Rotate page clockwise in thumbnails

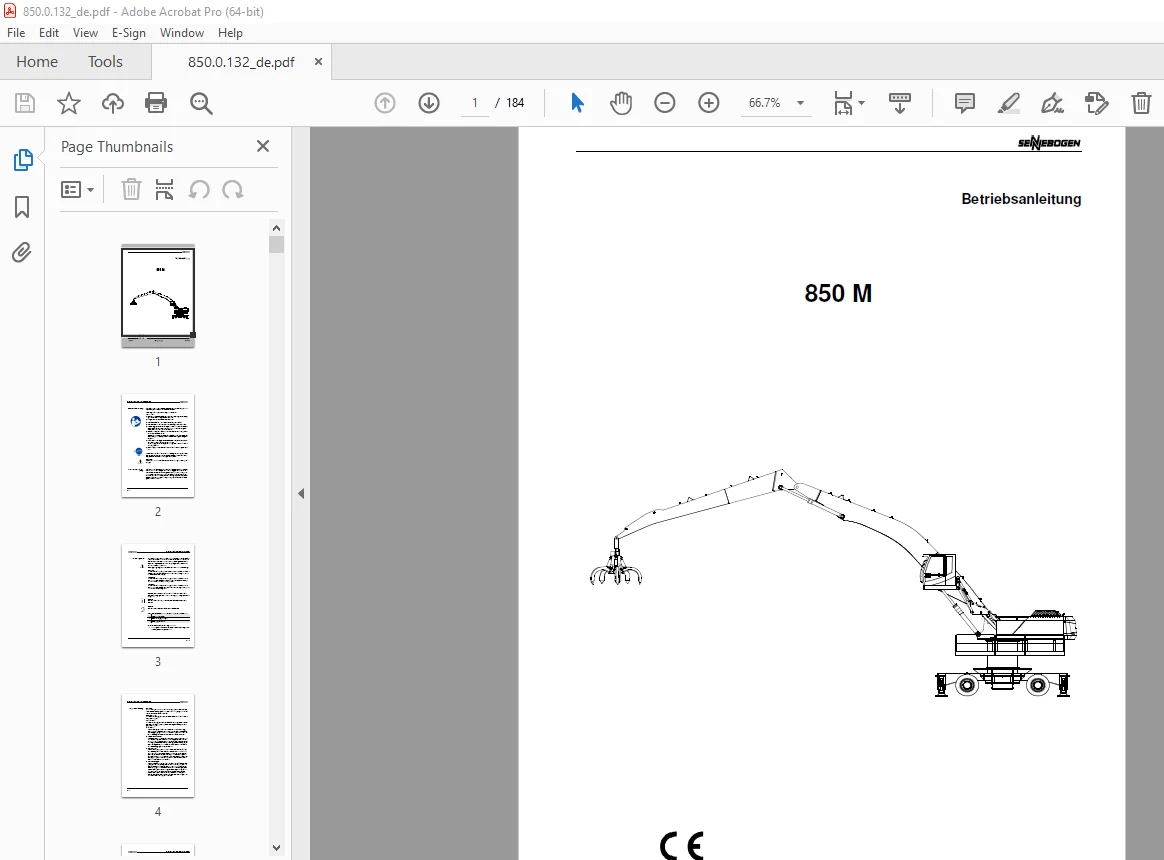pos(232,189)
